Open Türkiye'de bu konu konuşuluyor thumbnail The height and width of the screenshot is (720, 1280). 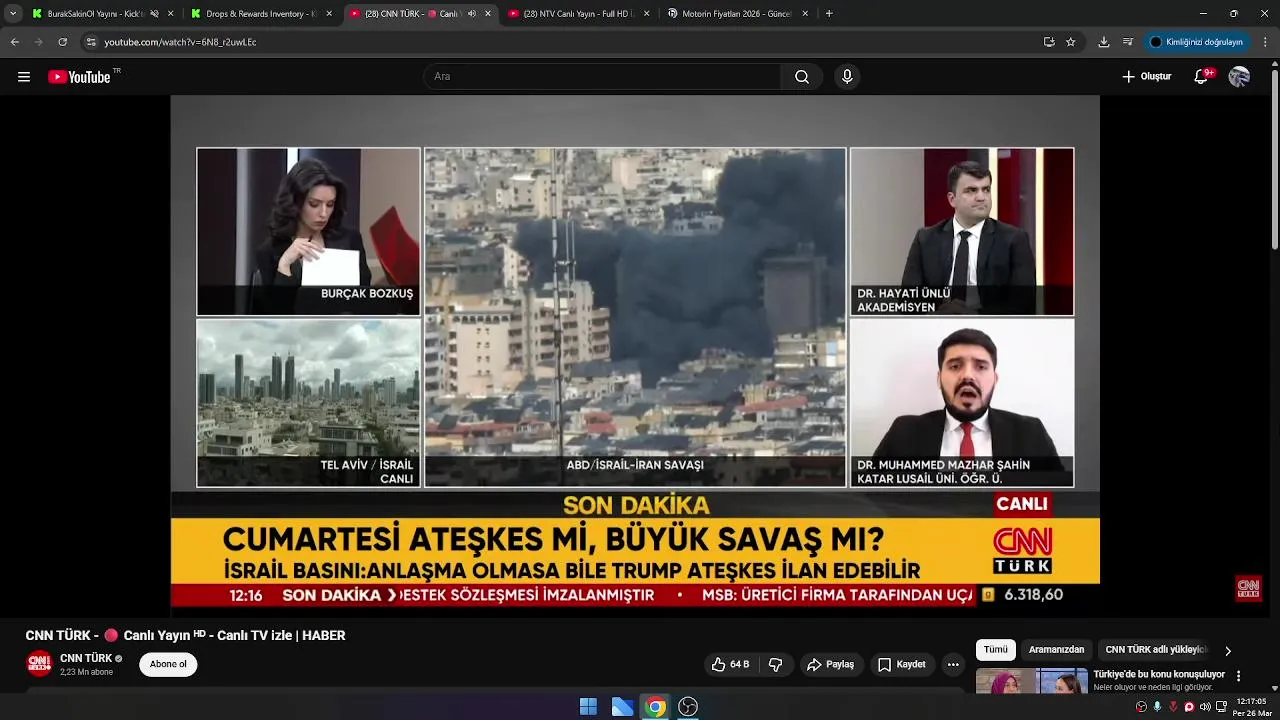[x=1031, y=682]
